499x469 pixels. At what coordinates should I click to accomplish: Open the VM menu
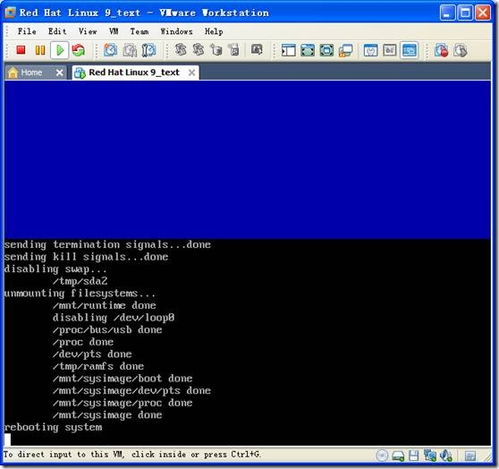point(114,31)
